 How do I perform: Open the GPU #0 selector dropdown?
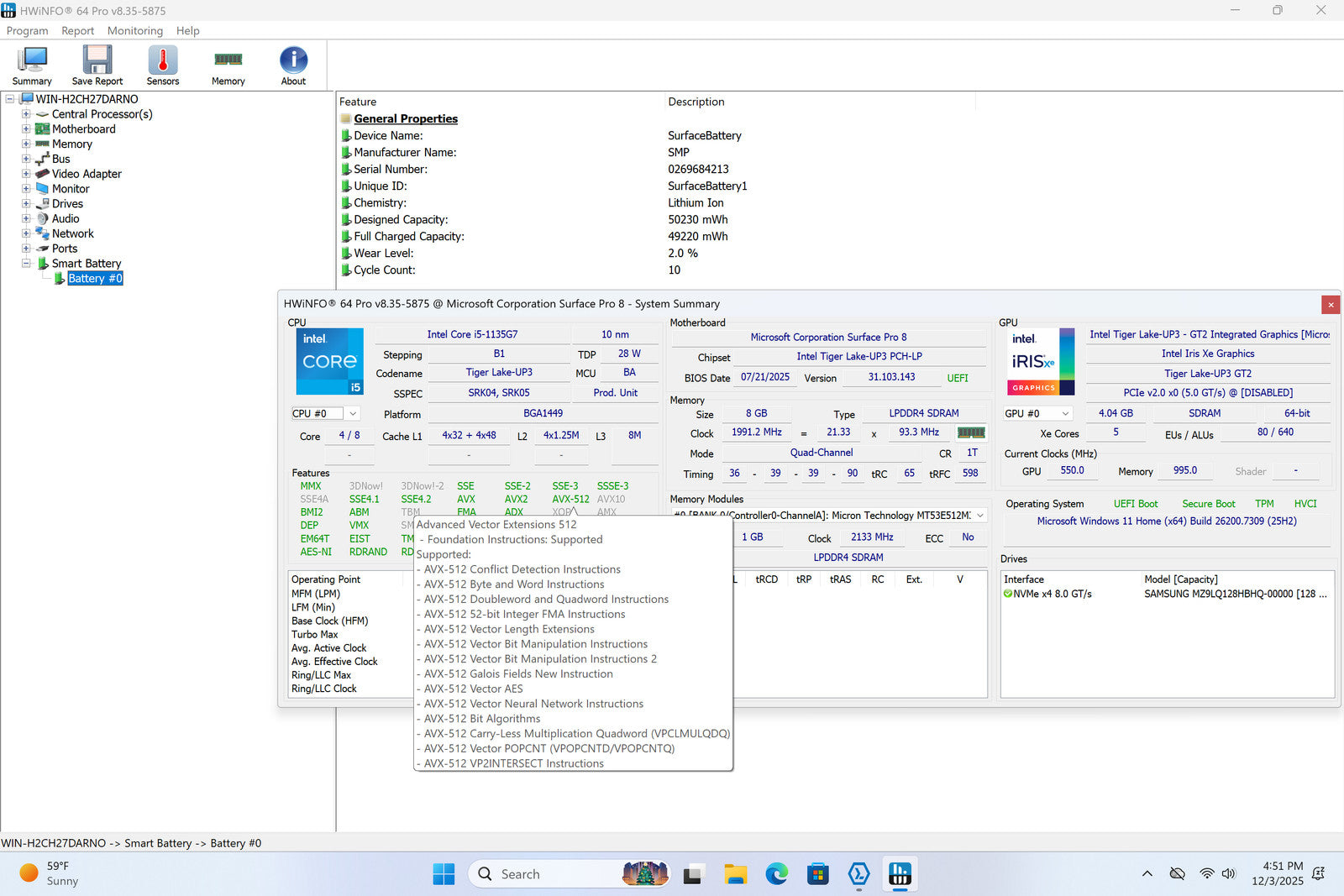tap(1065, 413)
